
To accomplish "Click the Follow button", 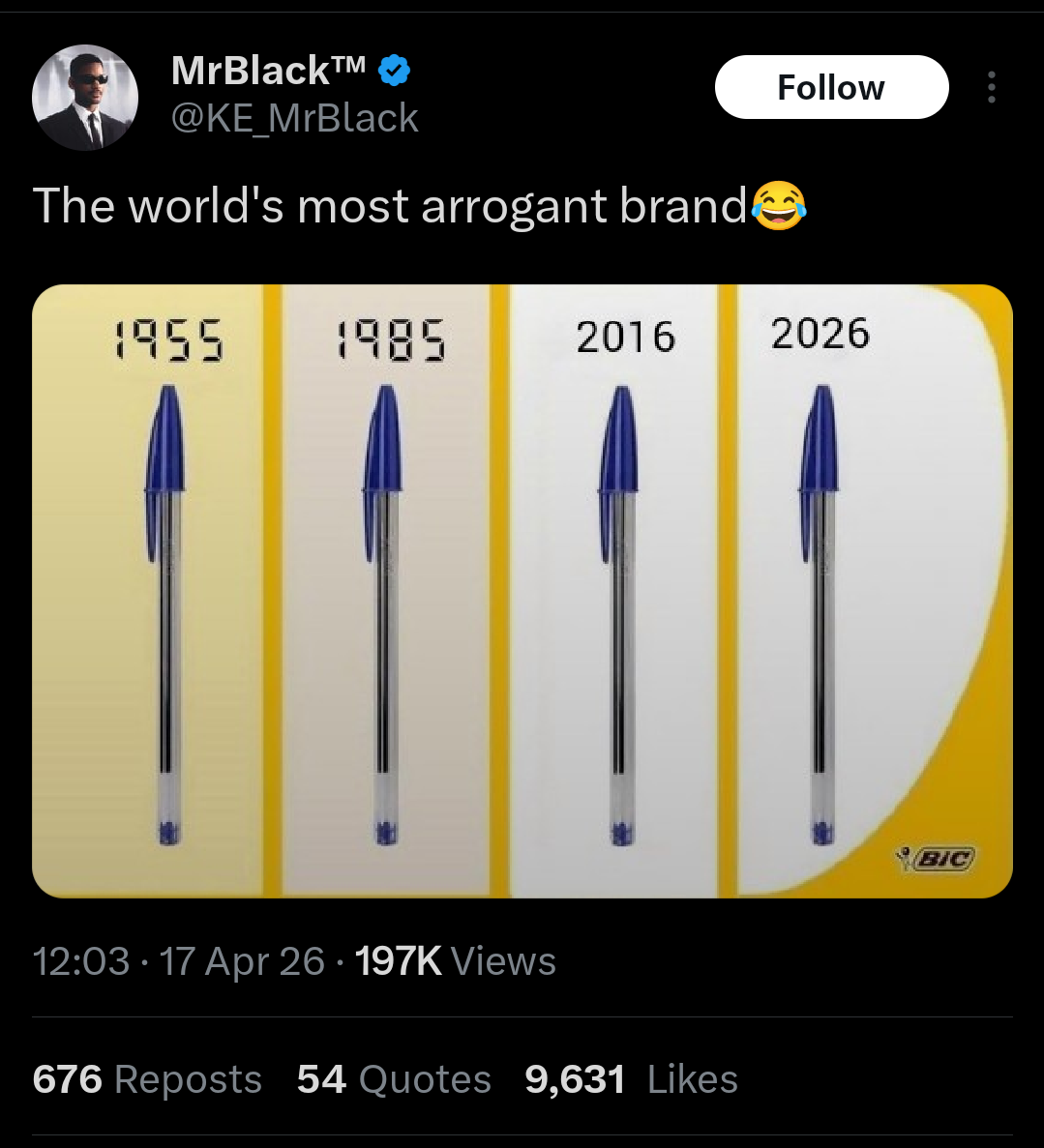I will [x=830, y=86].
